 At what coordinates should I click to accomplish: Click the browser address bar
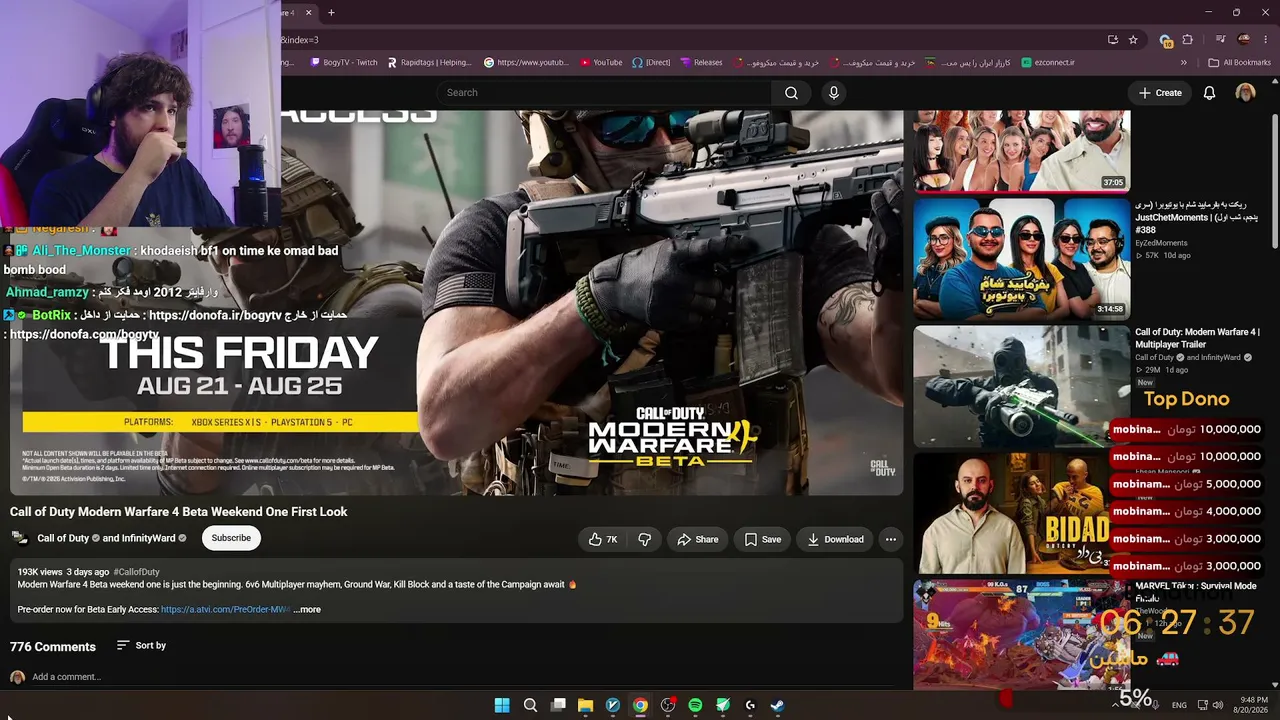tap(690, 40)
